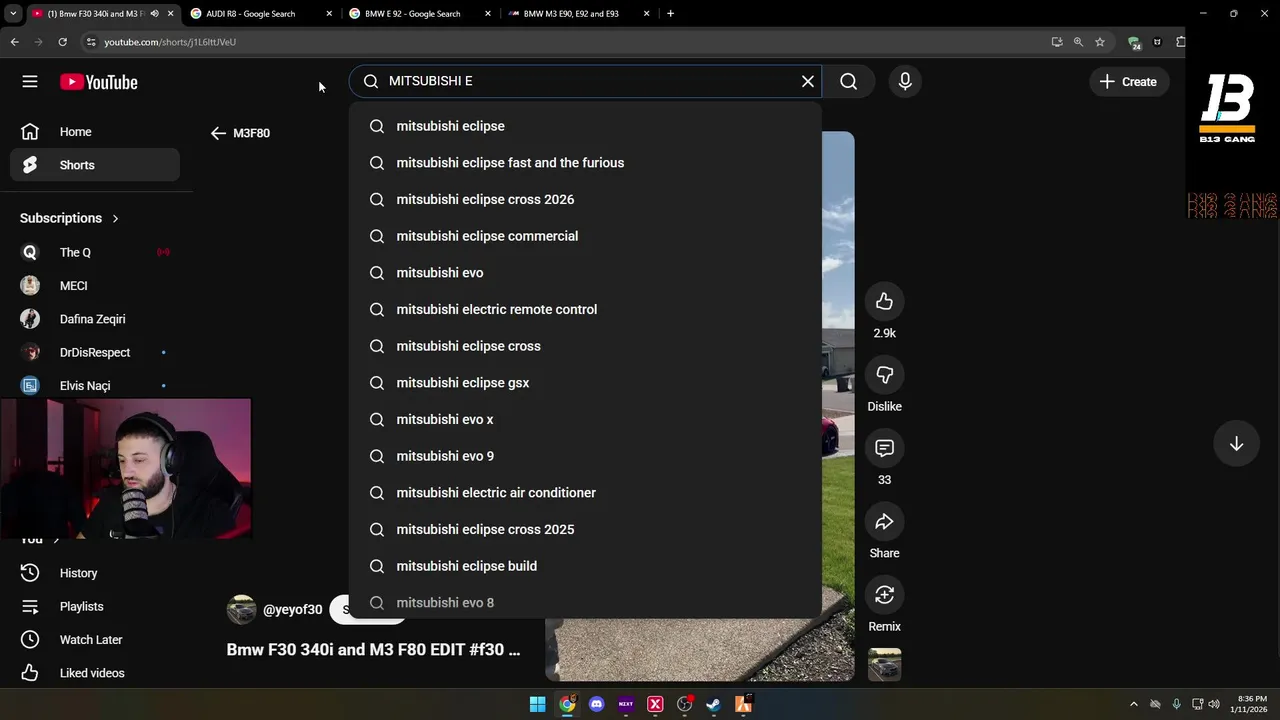1280x720 pixels.
Task: Go to the YouTube home logo
Action: point(98,82)
